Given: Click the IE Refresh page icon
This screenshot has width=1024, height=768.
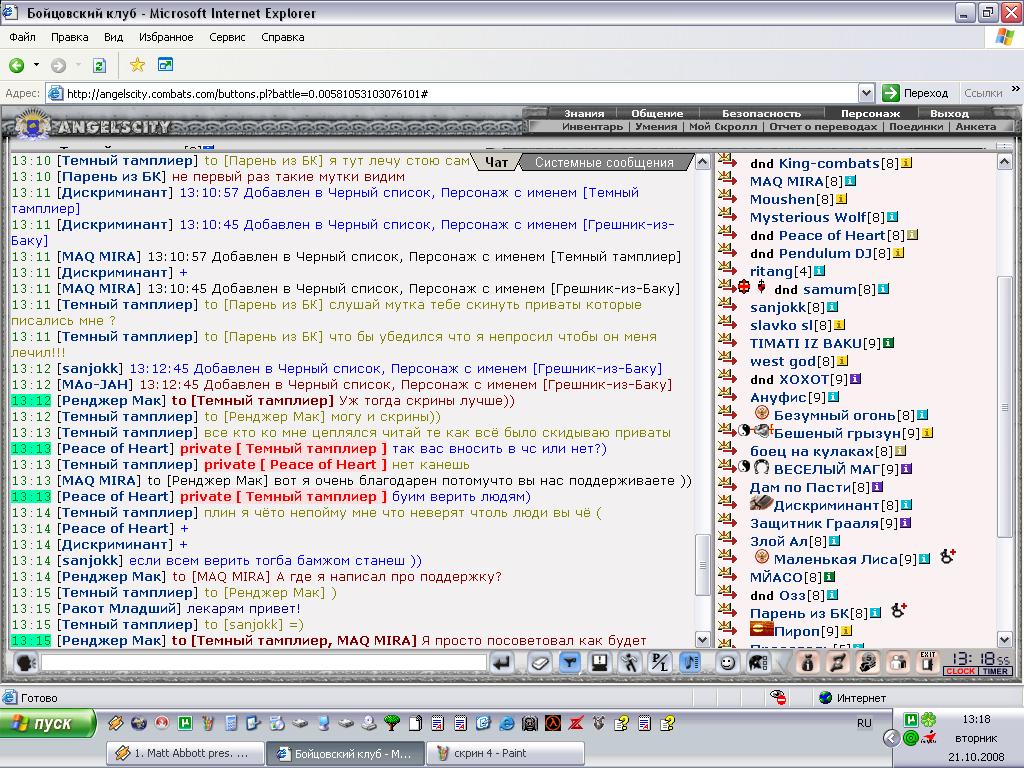Looking at the screenshot, I should pyautogui.click(x=99, y=65).
